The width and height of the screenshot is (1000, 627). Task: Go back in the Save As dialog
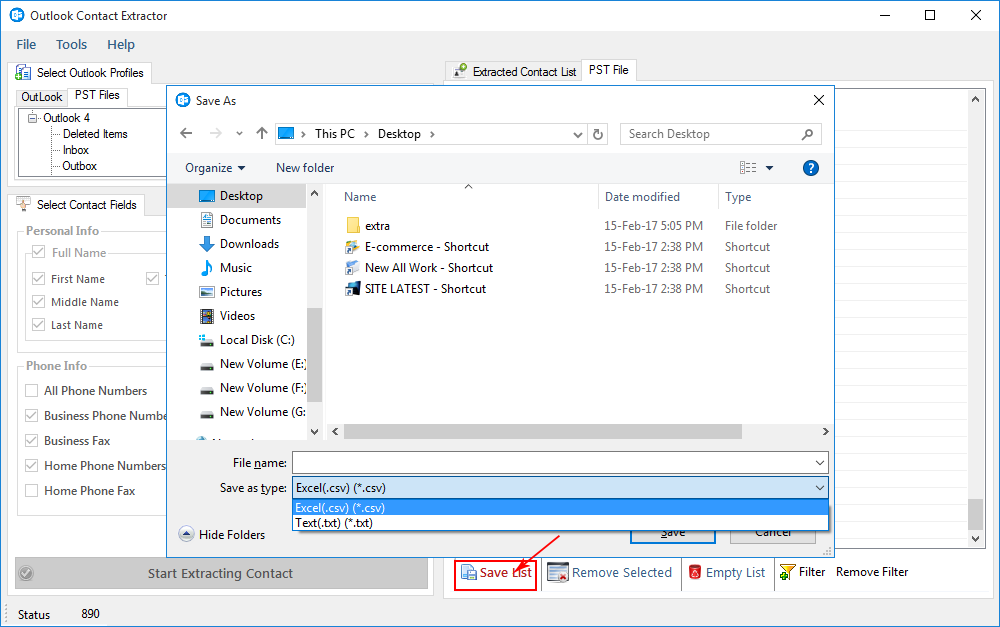click(186, 133)
